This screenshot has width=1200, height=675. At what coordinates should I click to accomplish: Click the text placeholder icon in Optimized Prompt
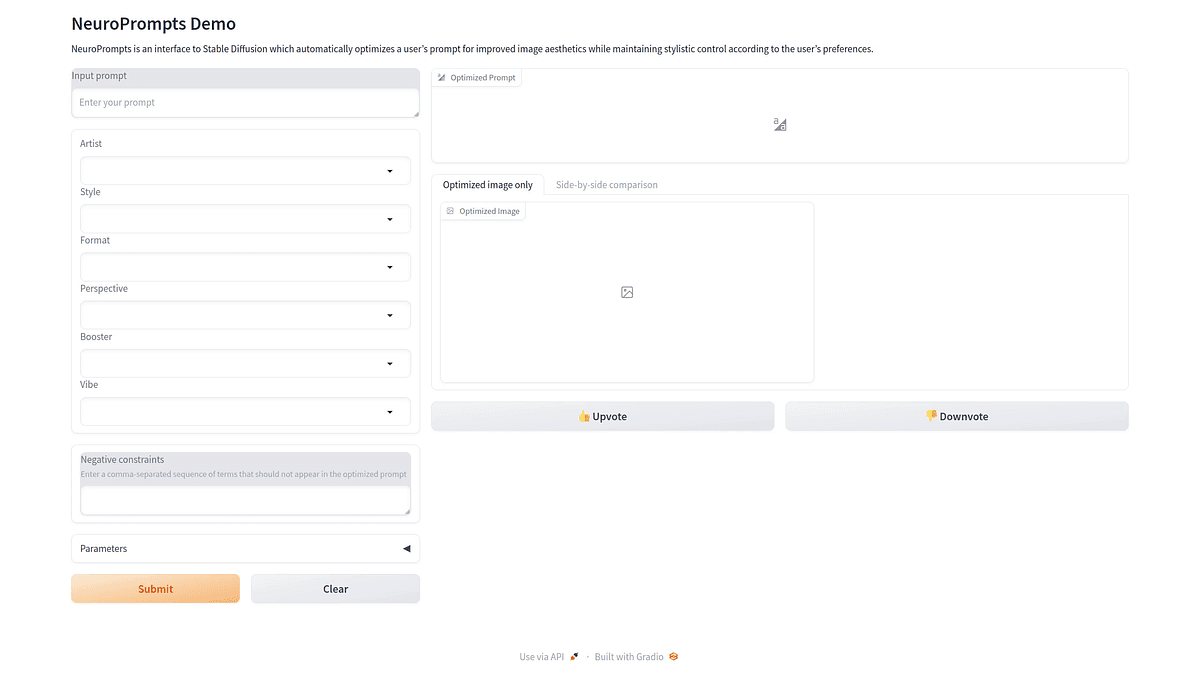coord(780,124)
